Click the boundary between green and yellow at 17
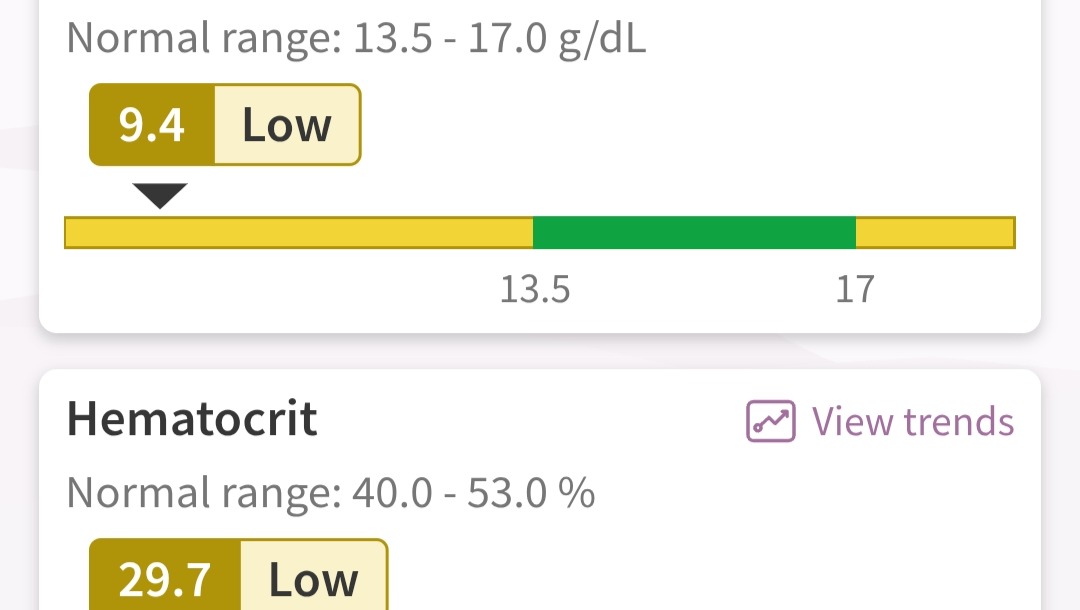This screenshot has width=1080, height=610. (x=856, y=232)
